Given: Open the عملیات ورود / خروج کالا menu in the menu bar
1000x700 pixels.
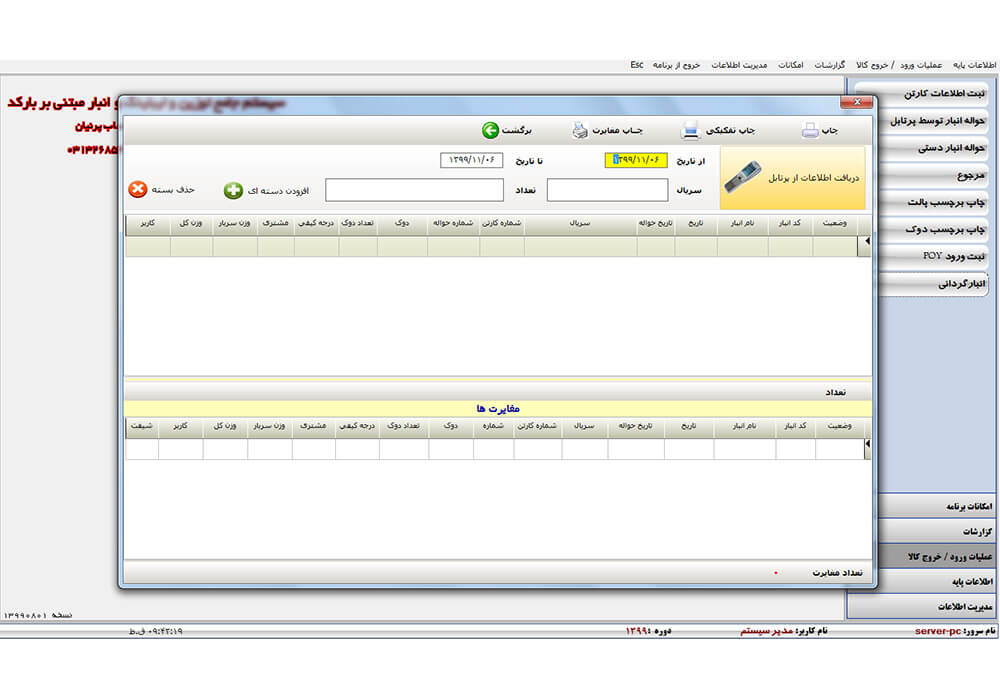Looking at the screenshot, I should (899, 65).
